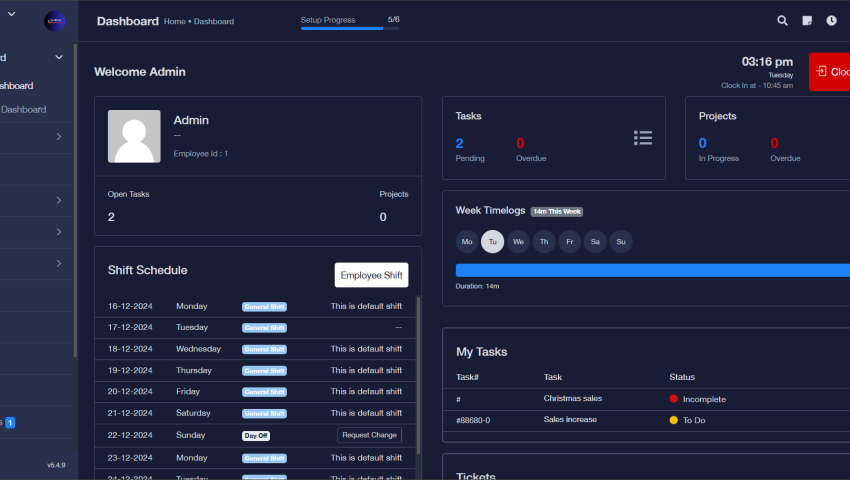Click General Shift badge for 16-12-2024
The width and height of the screenshot is (850, 480).
coord(265,307)
